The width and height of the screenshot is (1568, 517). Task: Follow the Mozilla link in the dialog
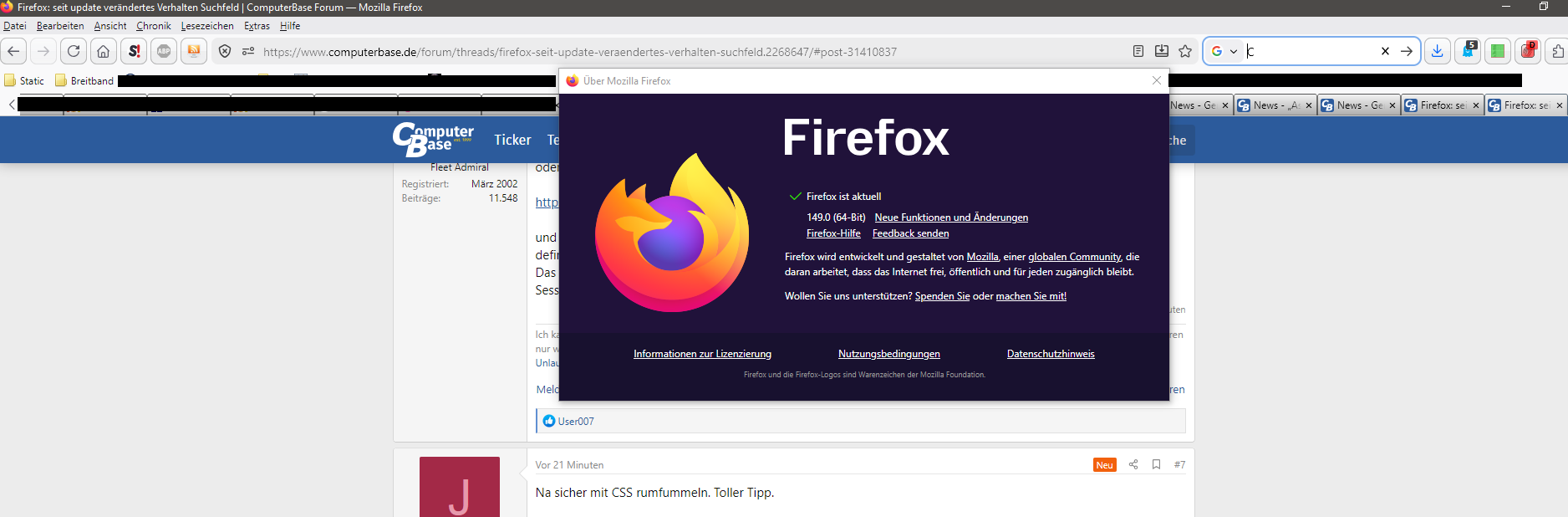982,257
